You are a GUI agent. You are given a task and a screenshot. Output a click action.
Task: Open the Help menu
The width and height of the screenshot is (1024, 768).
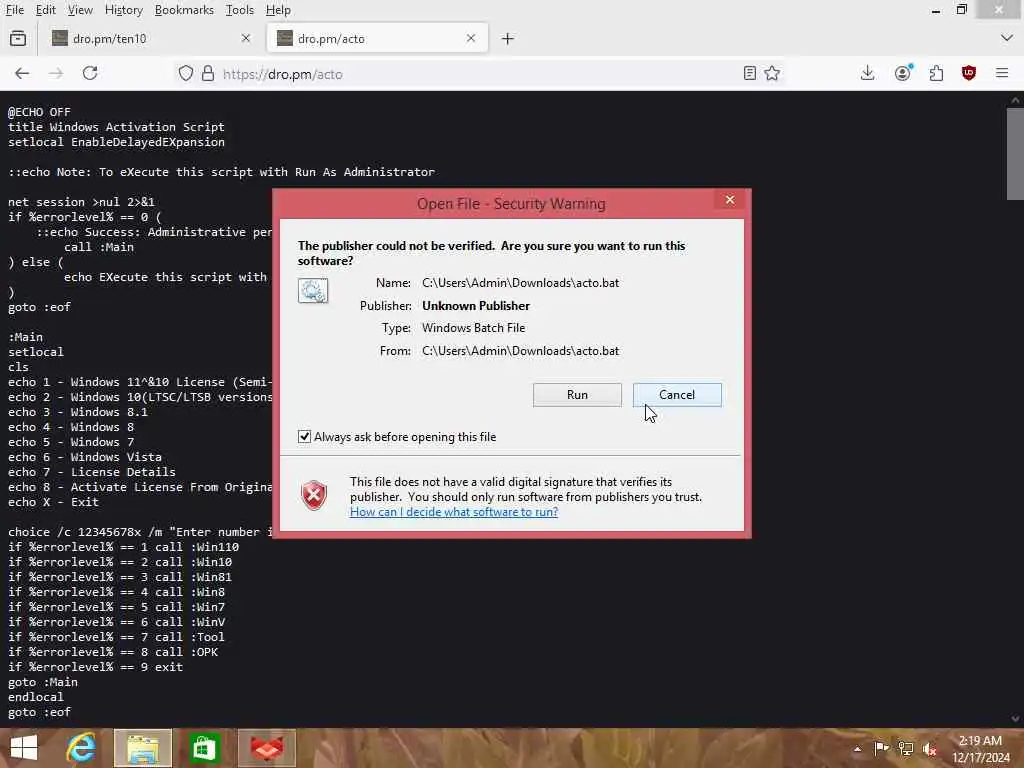click(278, 10)
